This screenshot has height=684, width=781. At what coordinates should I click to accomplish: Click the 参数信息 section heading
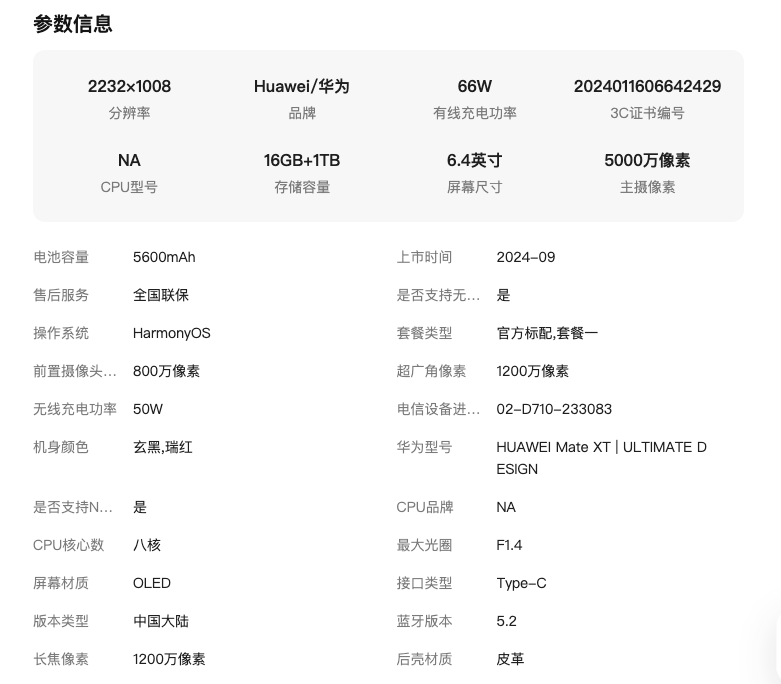pos(73,24)
